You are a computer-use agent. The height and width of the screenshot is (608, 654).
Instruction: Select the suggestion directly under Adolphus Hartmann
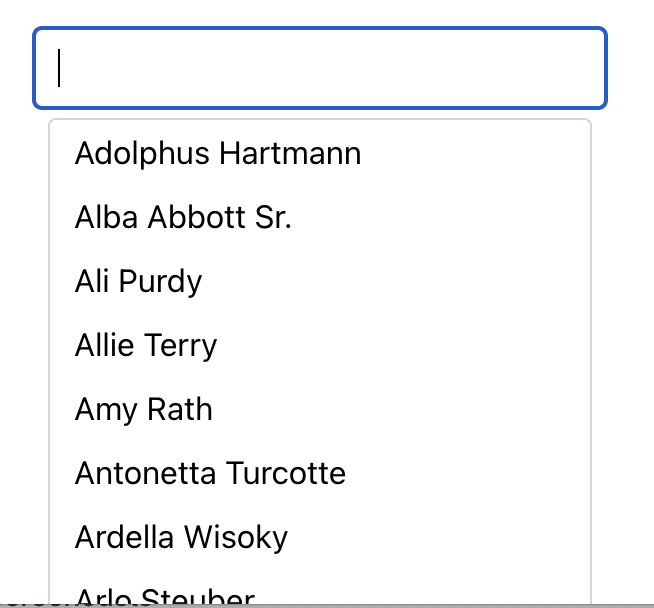[x=183, y=218]
